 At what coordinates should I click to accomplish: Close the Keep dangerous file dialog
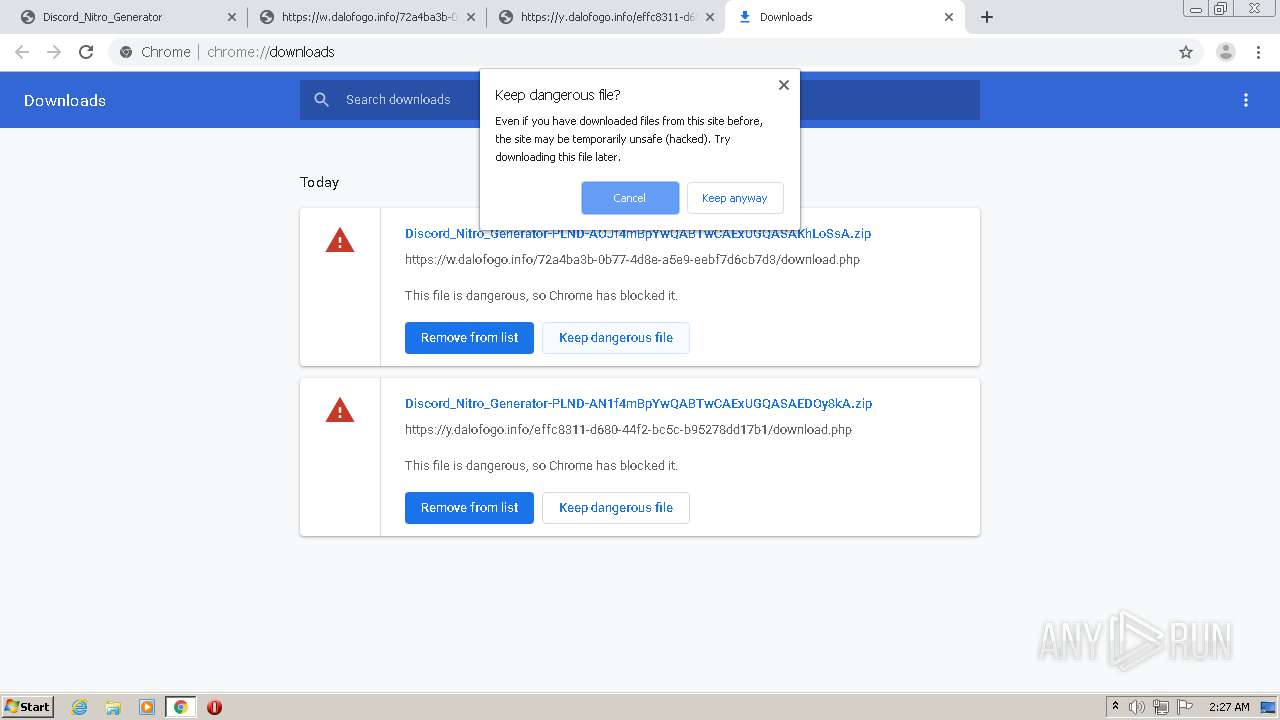[x=784, y=85]
